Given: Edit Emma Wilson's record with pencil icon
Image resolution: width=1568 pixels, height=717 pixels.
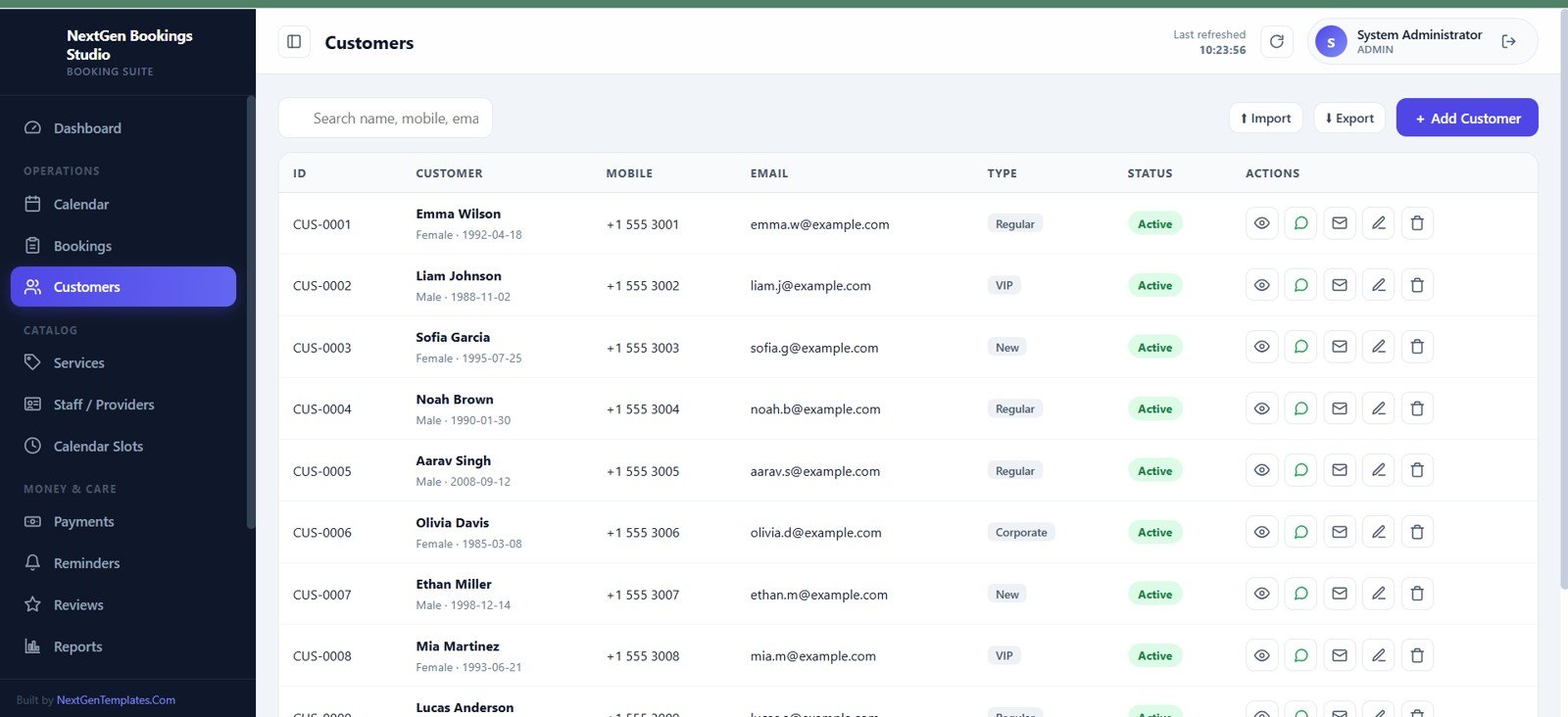Looking at the screenshot, I should (1378, 223).
